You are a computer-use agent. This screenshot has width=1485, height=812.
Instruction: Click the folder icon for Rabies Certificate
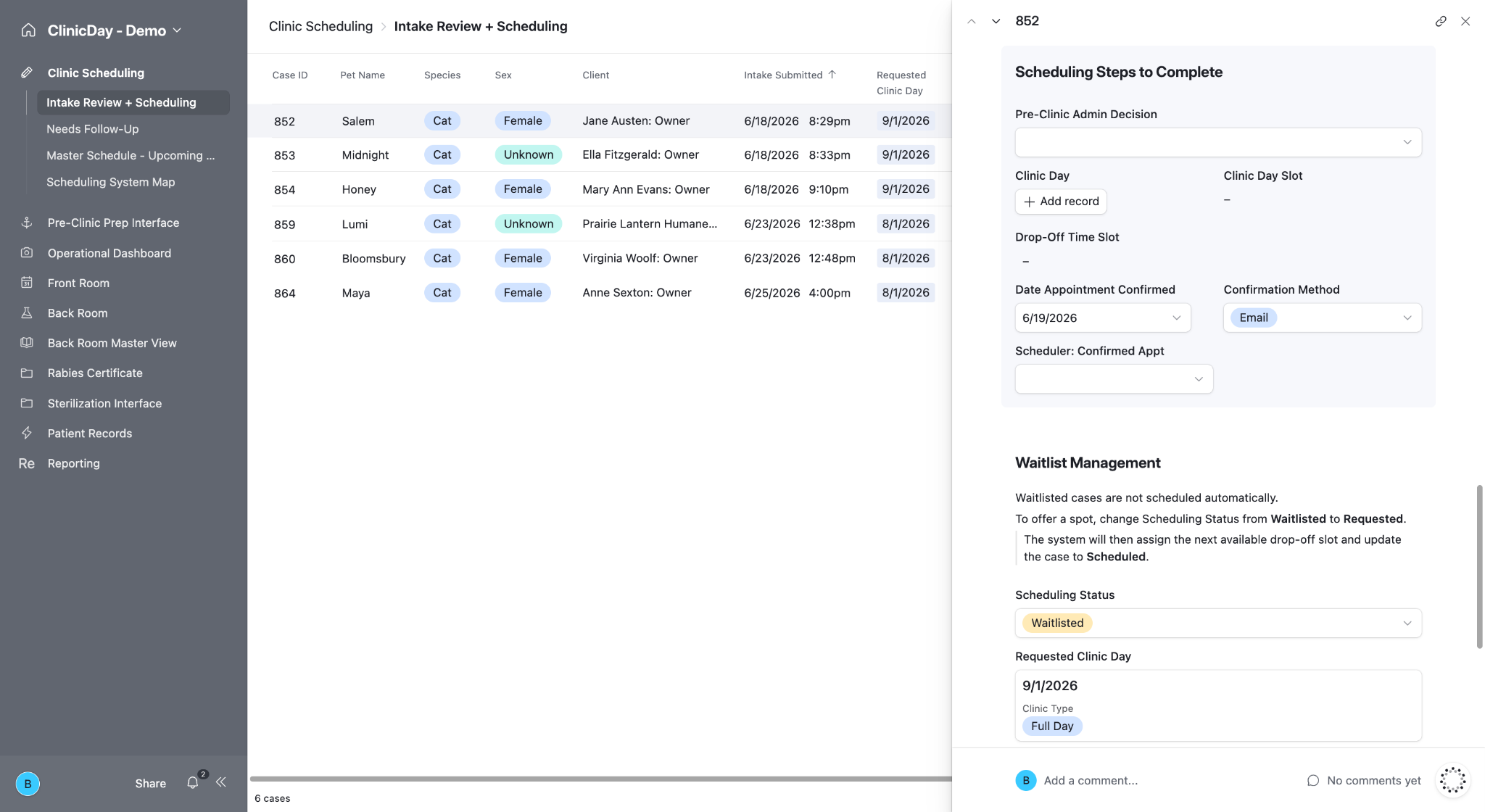(27, 373)
